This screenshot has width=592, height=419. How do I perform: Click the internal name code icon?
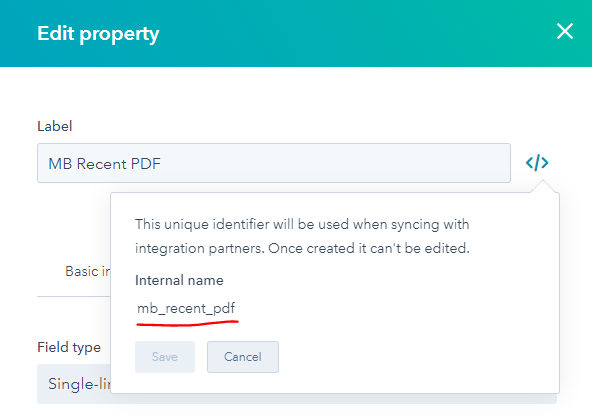point(537,163)
